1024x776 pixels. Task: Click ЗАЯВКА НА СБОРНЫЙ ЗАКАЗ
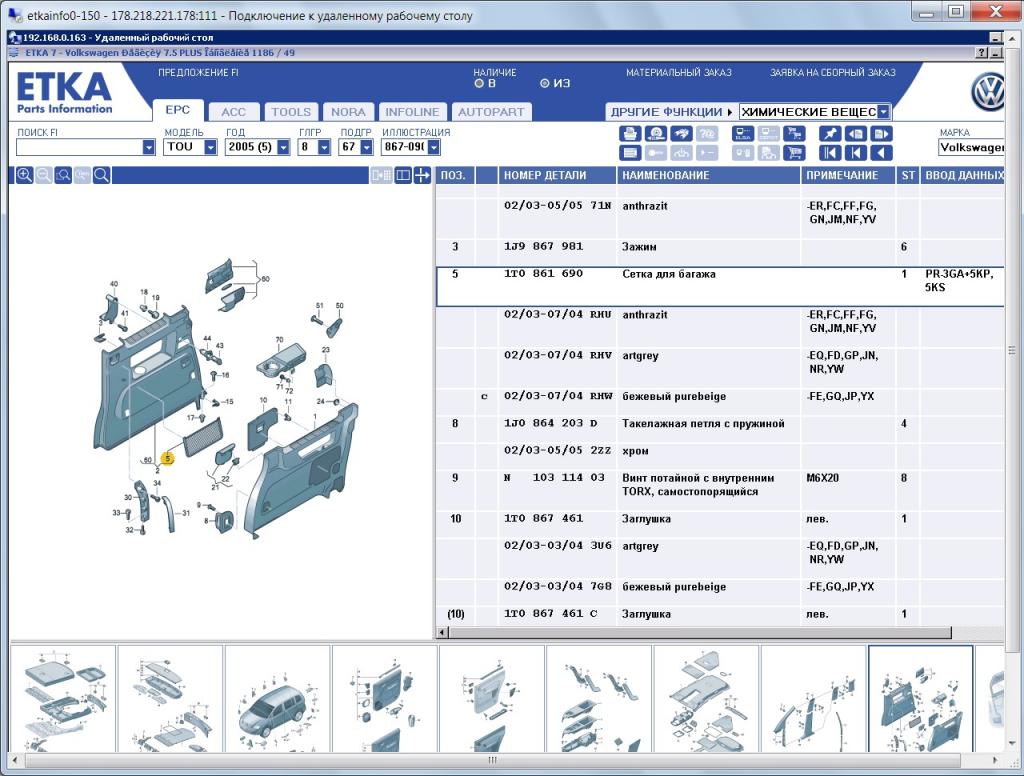coord(833,73)
